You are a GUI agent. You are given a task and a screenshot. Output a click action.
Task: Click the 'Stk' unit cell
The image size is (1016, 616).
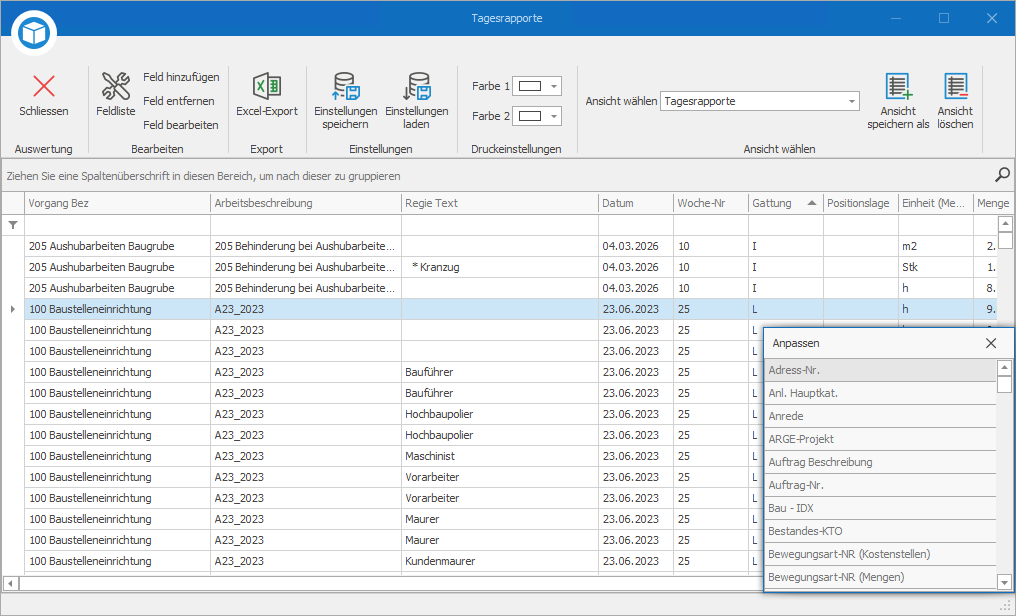click(x=936, y=267)
